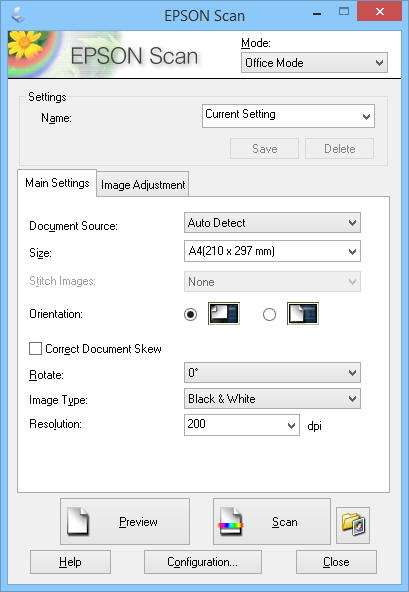This screenshot has height=592, width=409.
Task: Open Help
Action: coord(70,562)
